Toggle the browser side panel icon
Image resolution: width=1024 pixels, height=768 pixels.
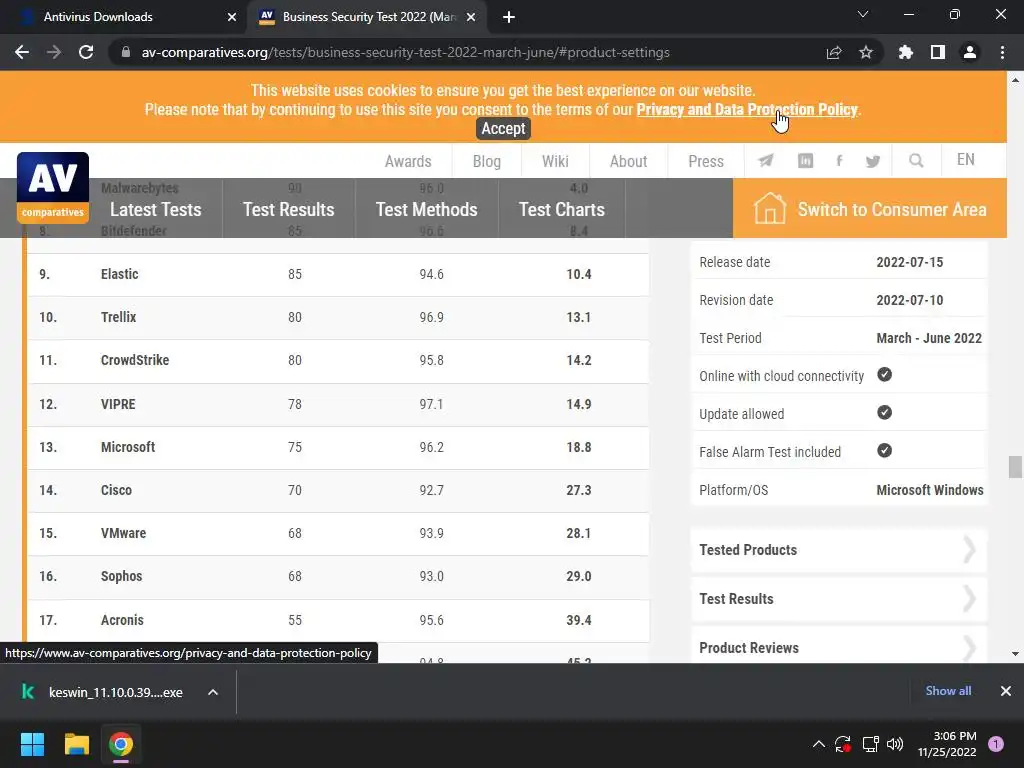click(938, 52)
